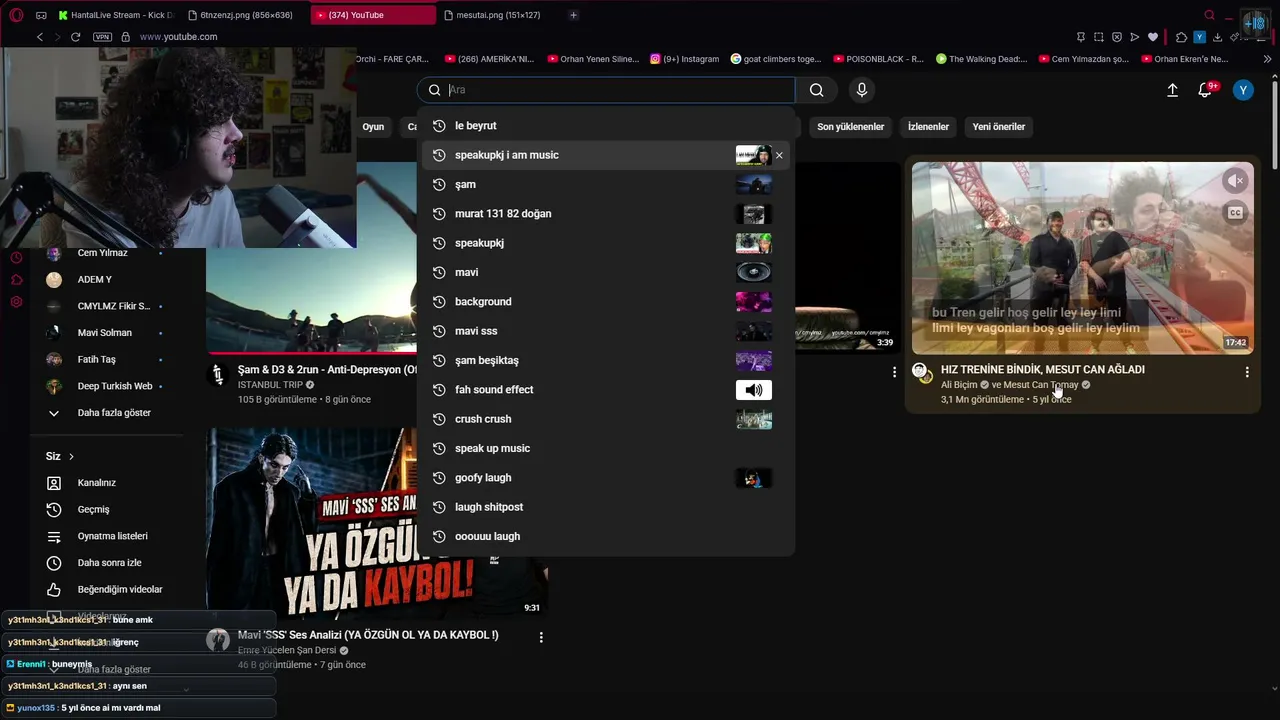The image size is (1280, 720).
Task: Show more bookmarks with the double chevron
Action: [x=1267, y=59]
